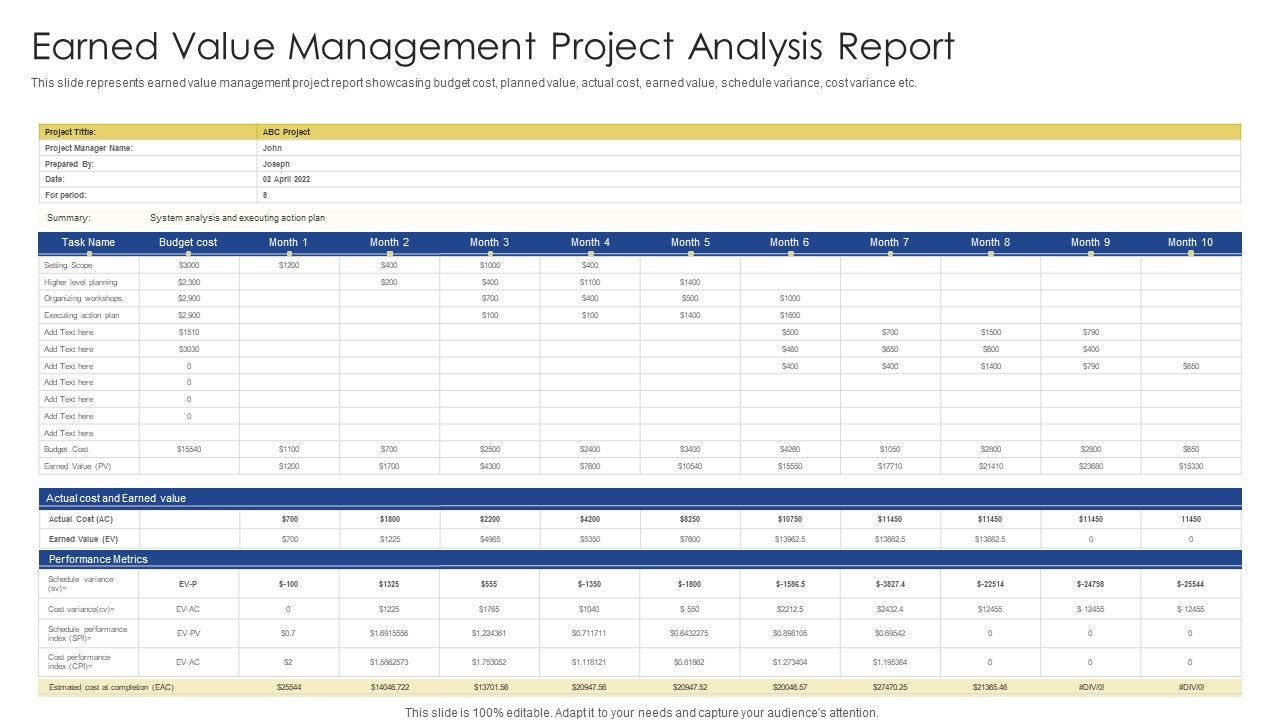Click the slide title 'Earned Value Management Project Analysis Report'

click(493, 47)
